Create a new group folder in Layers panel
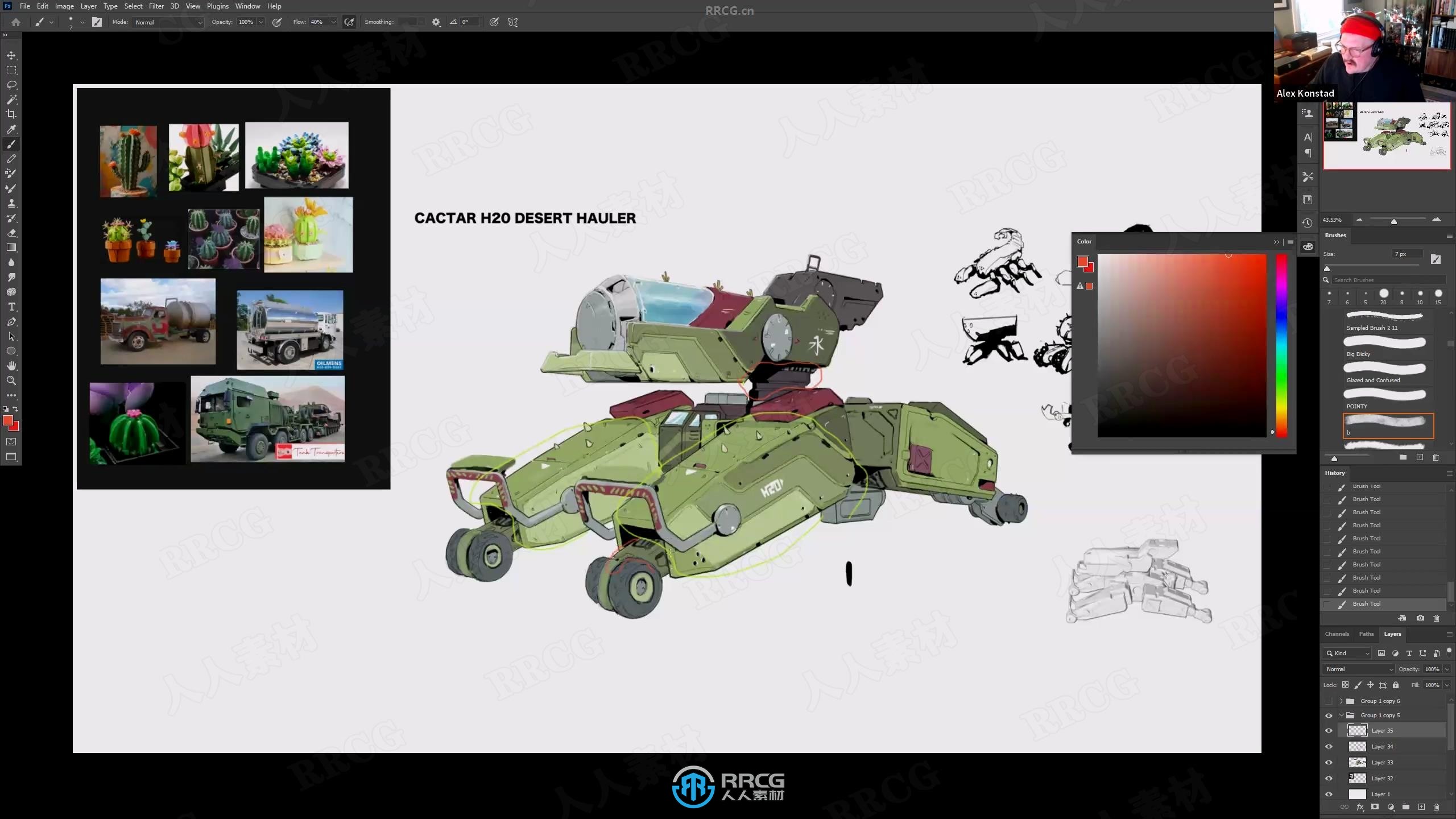 [1405, 807]
